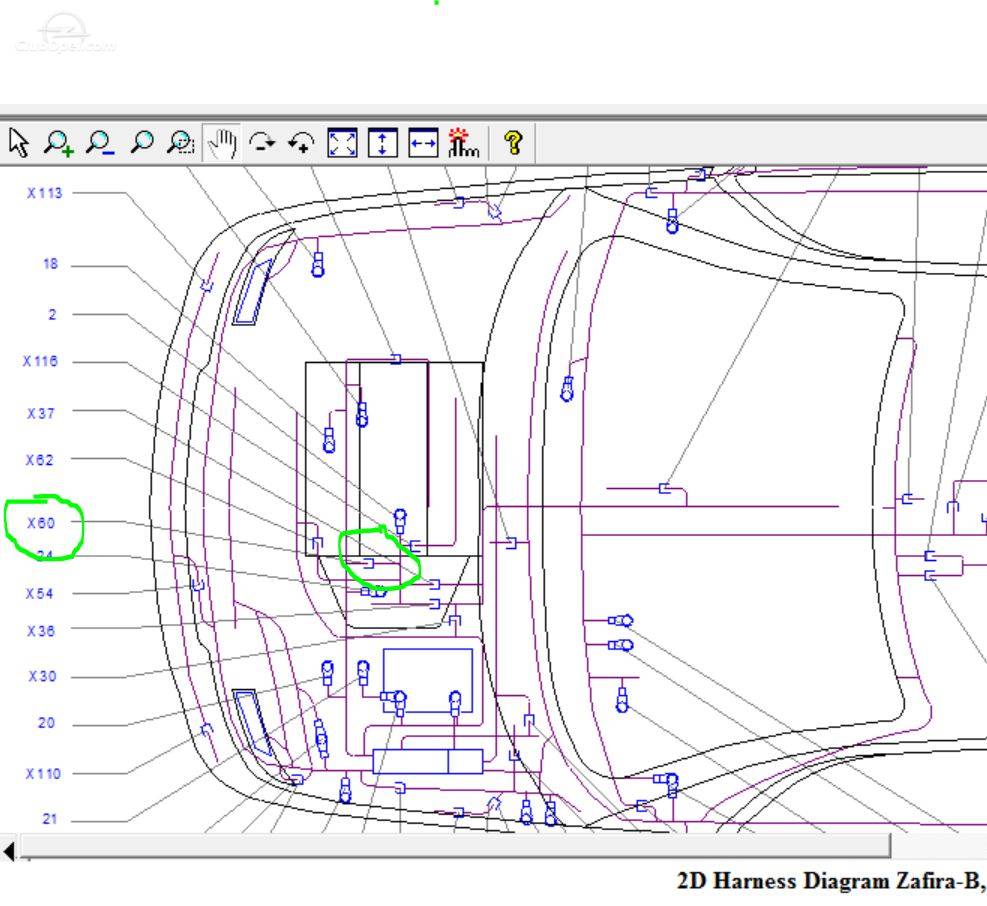Select connector label X54
Screen dimensions: 987x906
[x=40, y=594]
